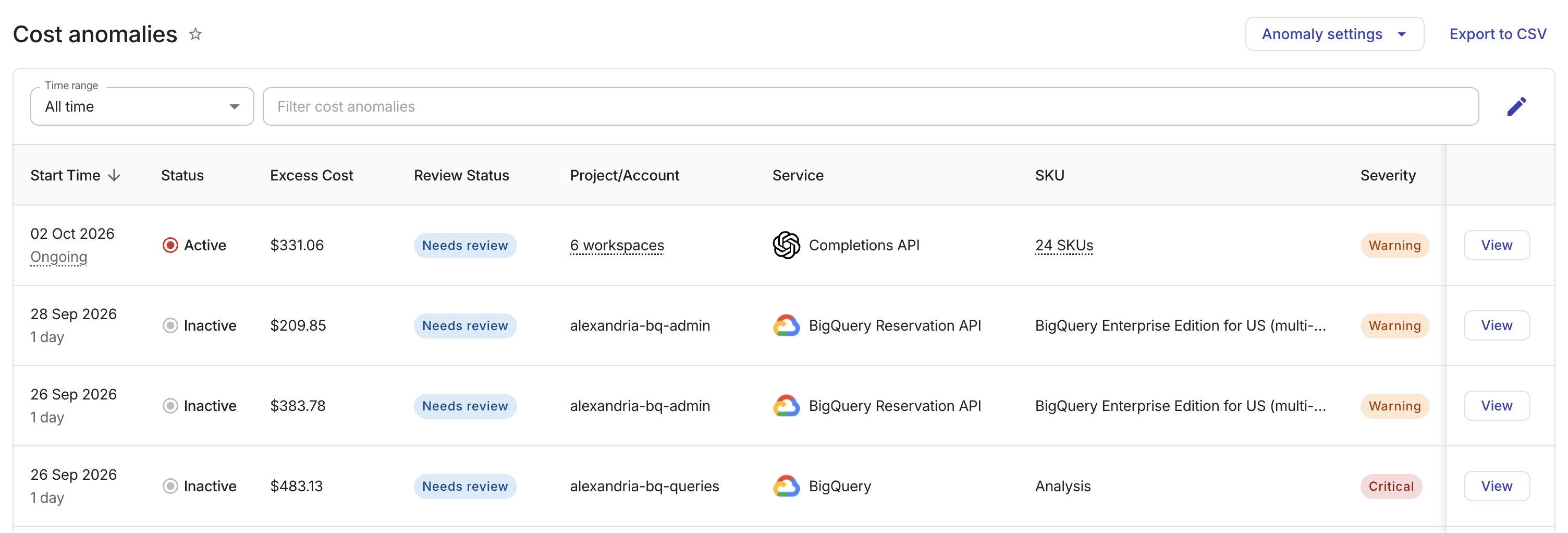Click the Critical severity badge
1568x533 pixels.
pyautogui.click(x=1391, y=486)
